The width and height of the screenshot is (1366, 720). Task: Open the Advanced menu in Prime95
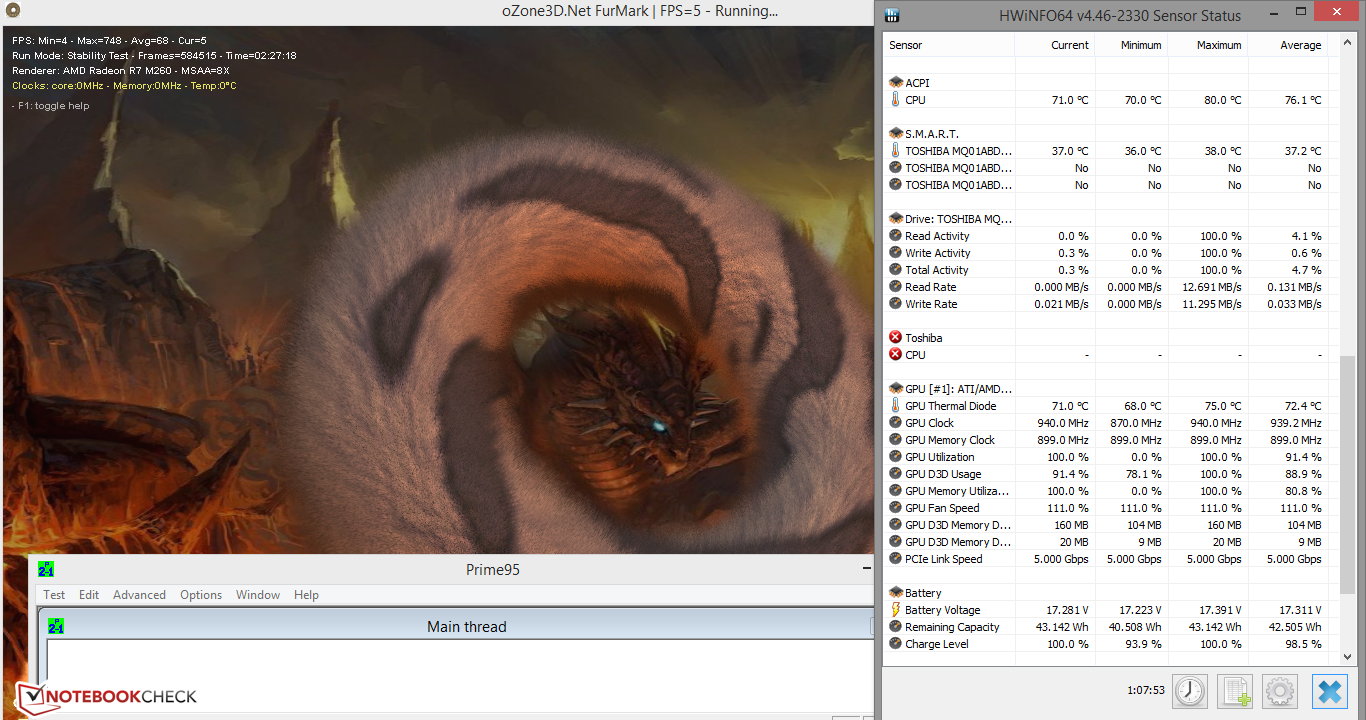click(x=139, y=594)
